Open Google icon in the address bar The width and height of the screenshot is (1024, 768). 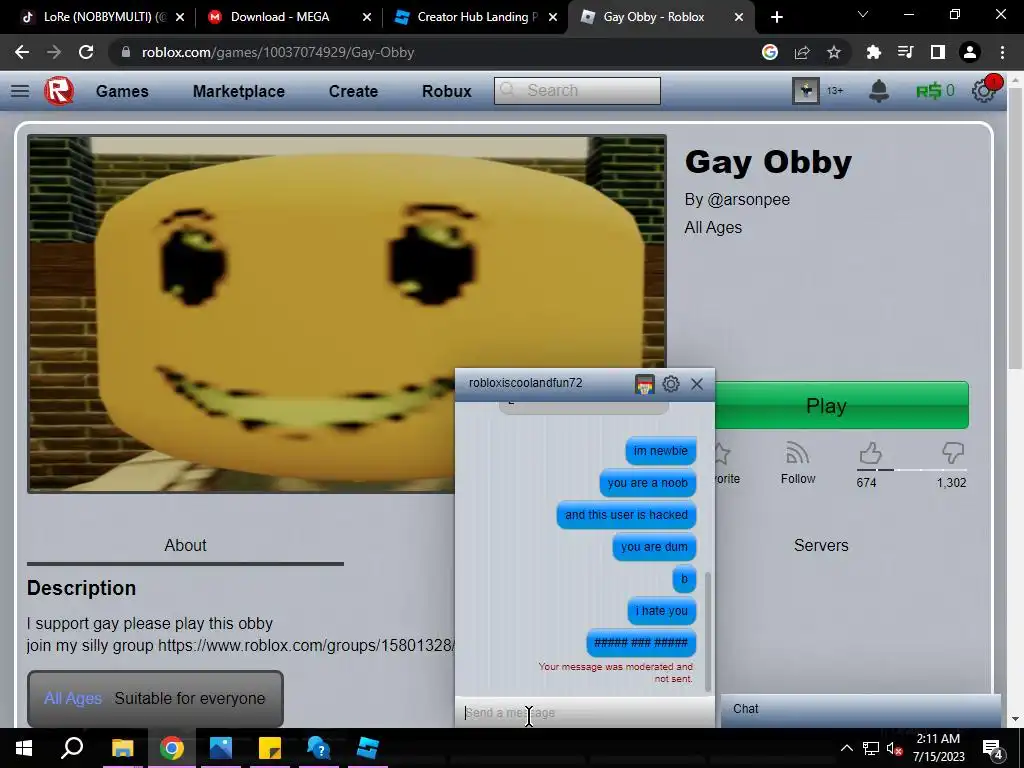[x=770, y=52]
